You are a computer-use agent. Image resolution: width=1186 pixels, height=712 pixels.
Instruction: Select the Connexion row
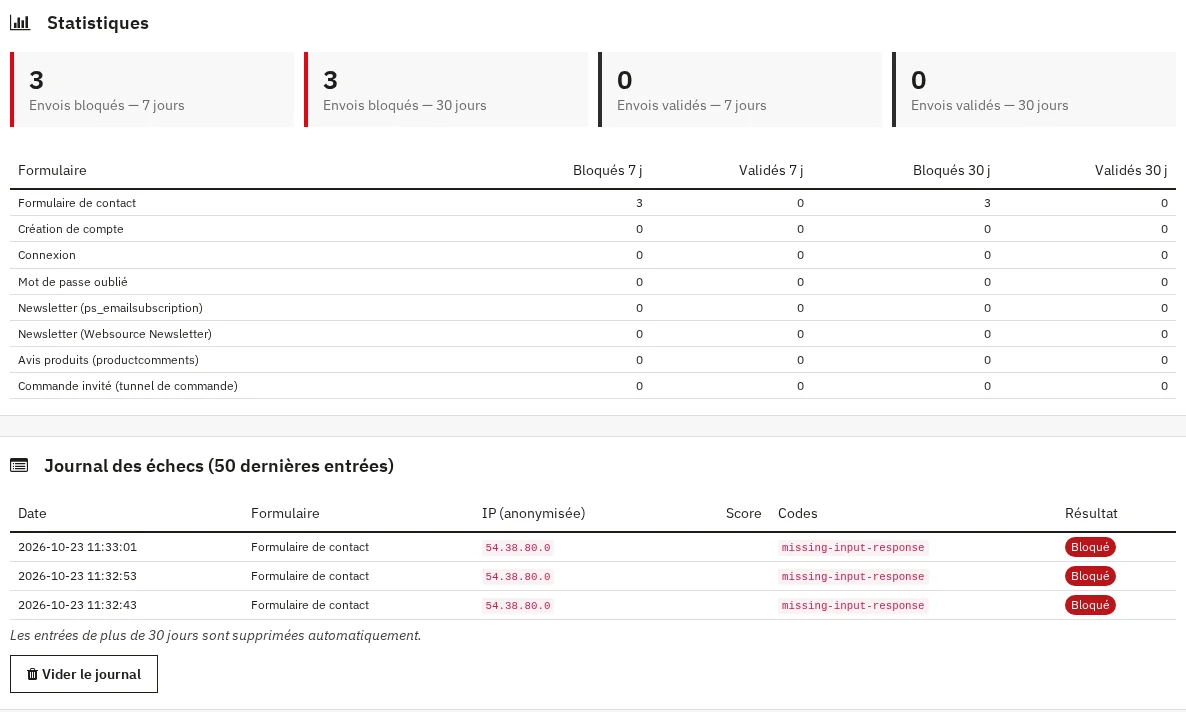593,255
